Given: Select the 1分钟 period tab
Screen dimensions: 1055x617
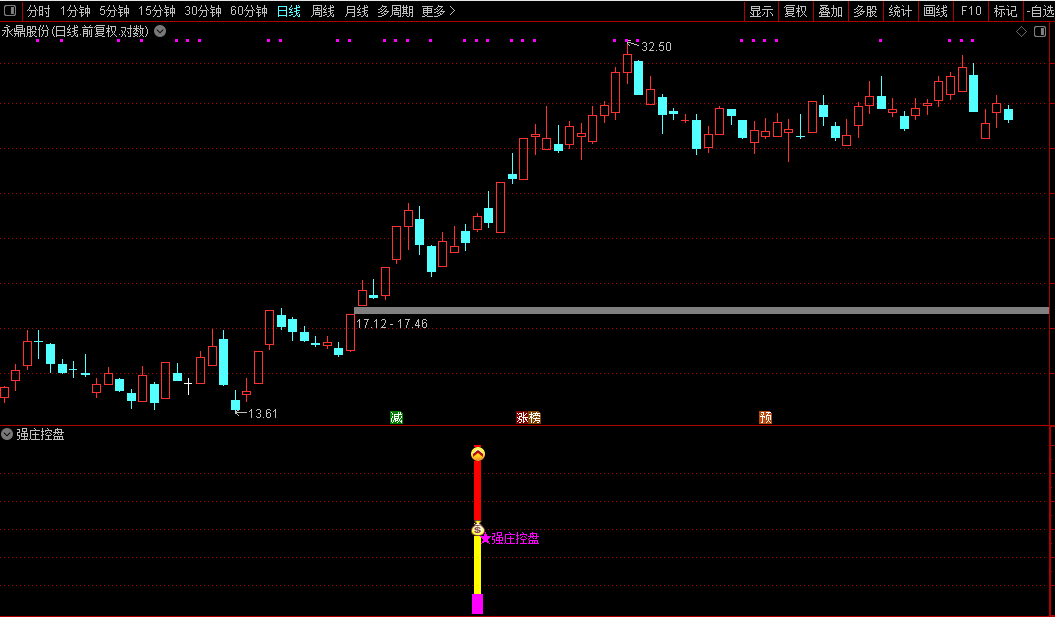Looking at the screenshot, I should tap(75, 11).
